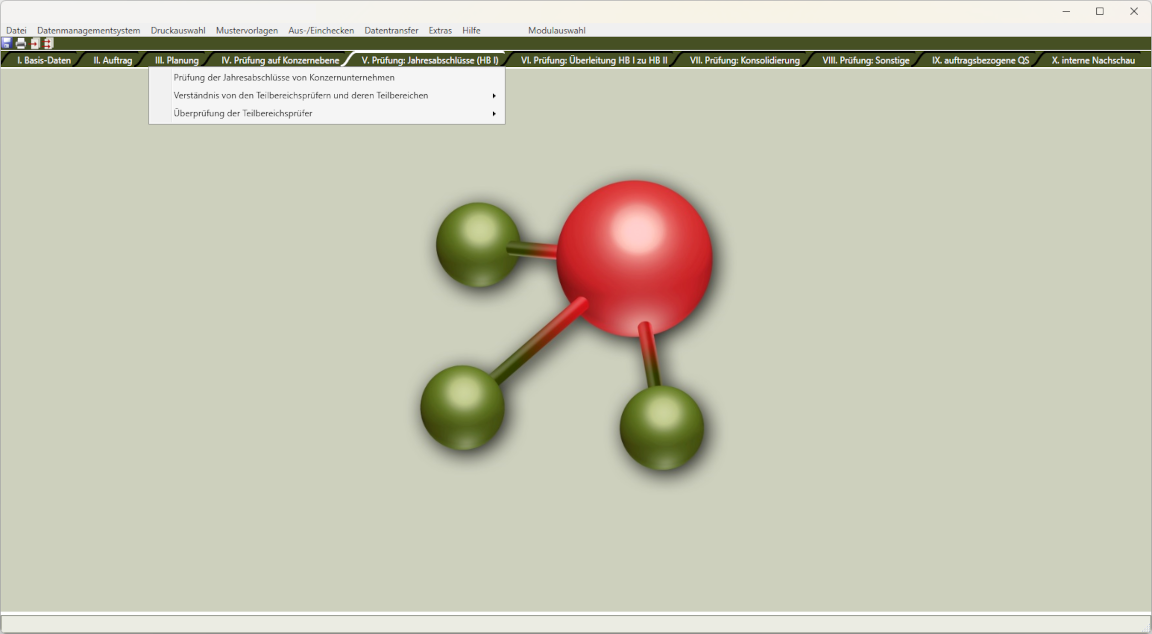The image size is (1152, 634).
Task: Select the X. interne Nachschau tab
Action: point(1093,60)
